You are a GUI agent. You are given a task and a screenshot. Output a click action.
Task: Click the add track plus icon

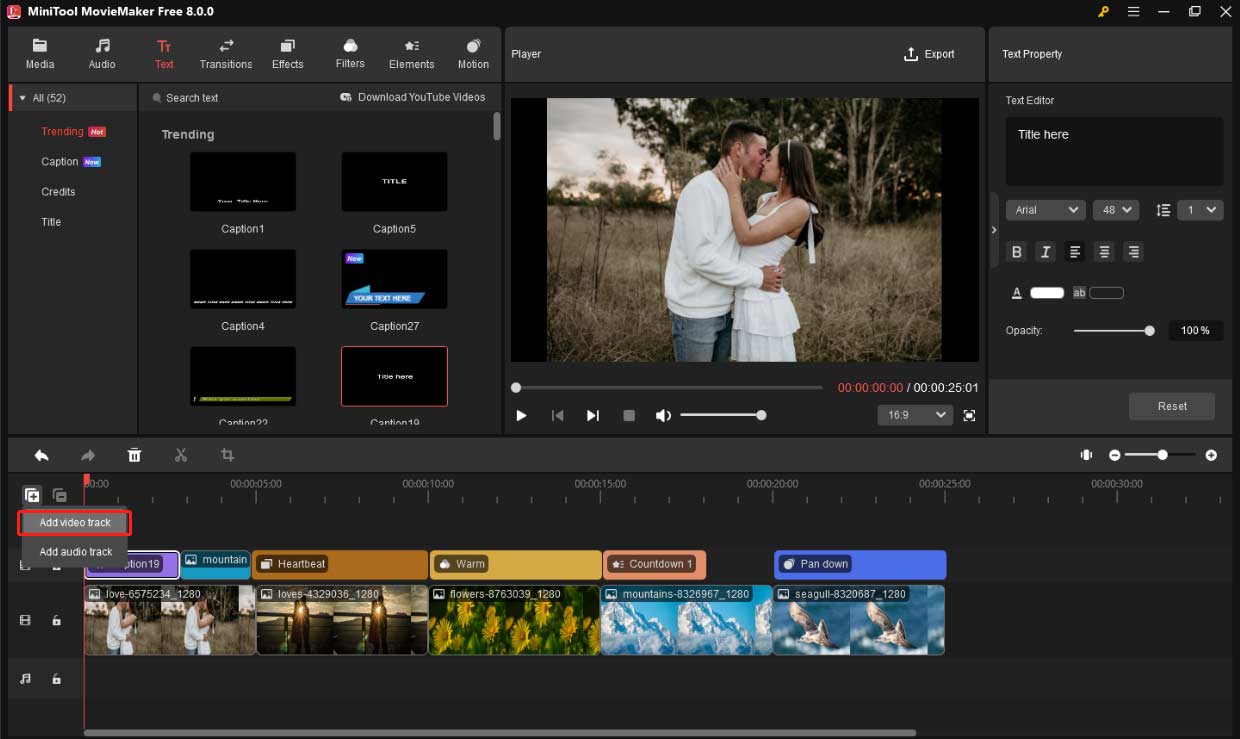32,495
